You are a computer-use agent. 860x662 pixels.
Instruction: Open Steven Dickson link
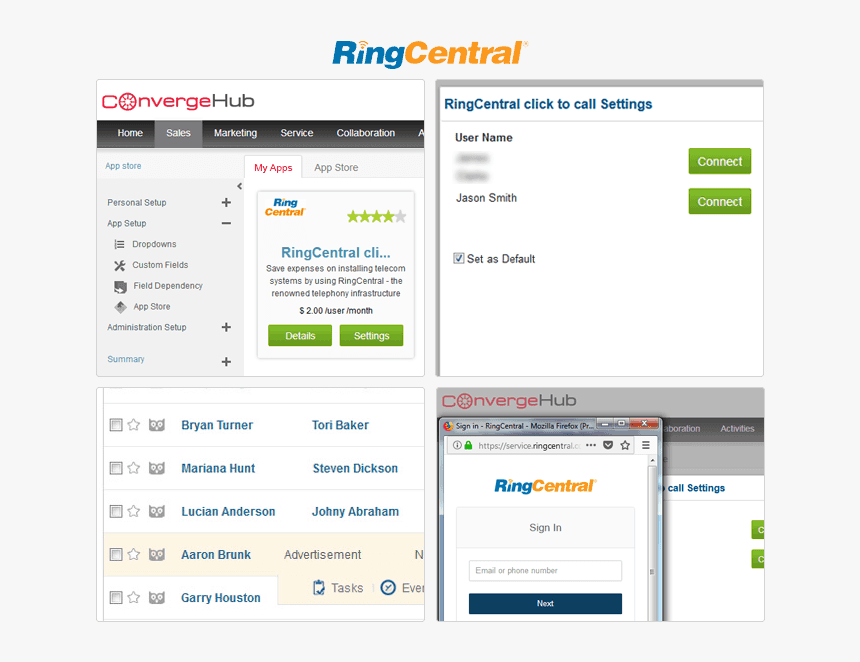[x=355, y=468]
